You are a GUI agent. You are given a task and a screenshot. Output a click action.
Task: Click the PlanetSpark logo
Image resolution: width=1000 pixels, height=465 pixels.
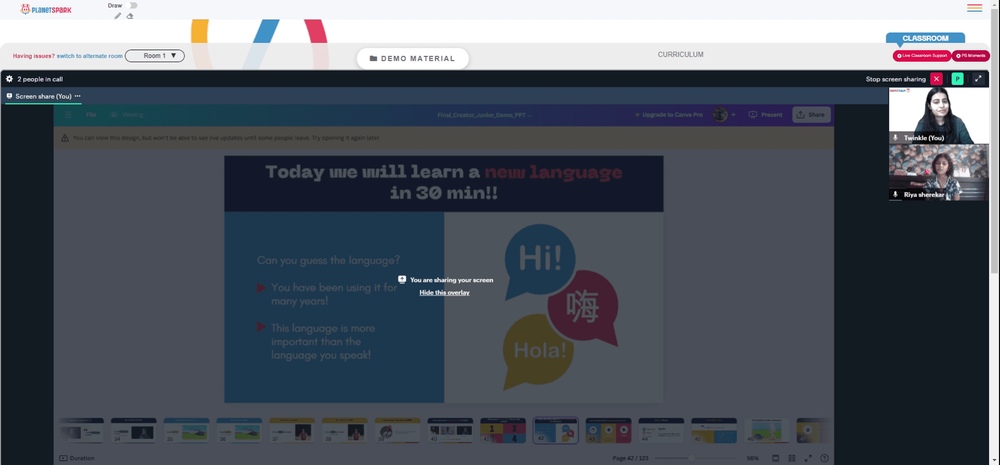pos(46,9)
